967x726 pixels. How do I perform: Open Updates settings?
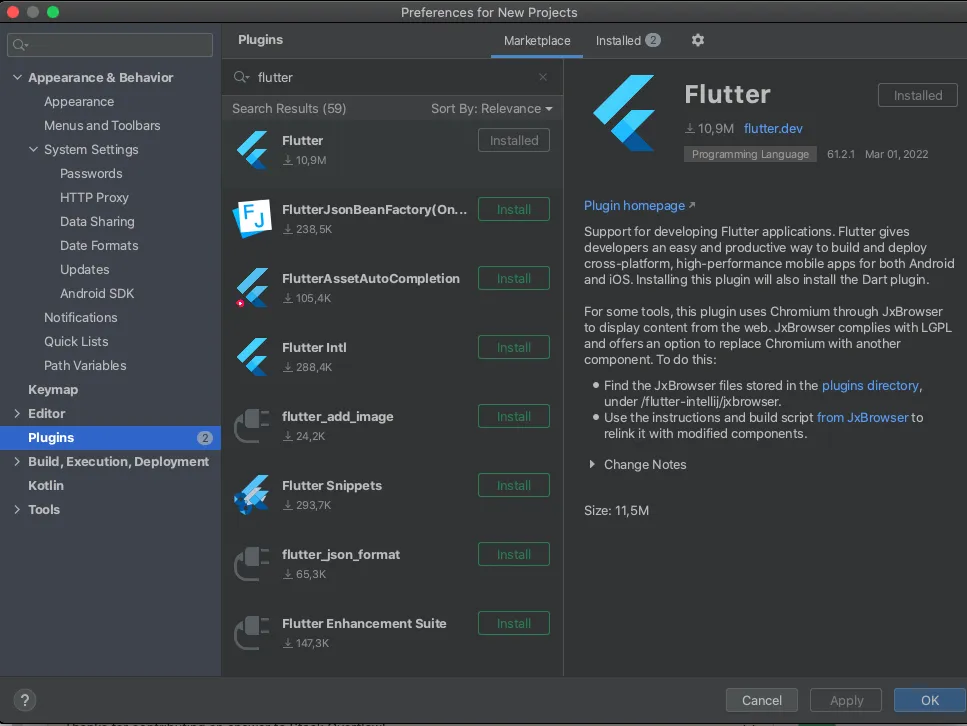(x=84, y=270)
